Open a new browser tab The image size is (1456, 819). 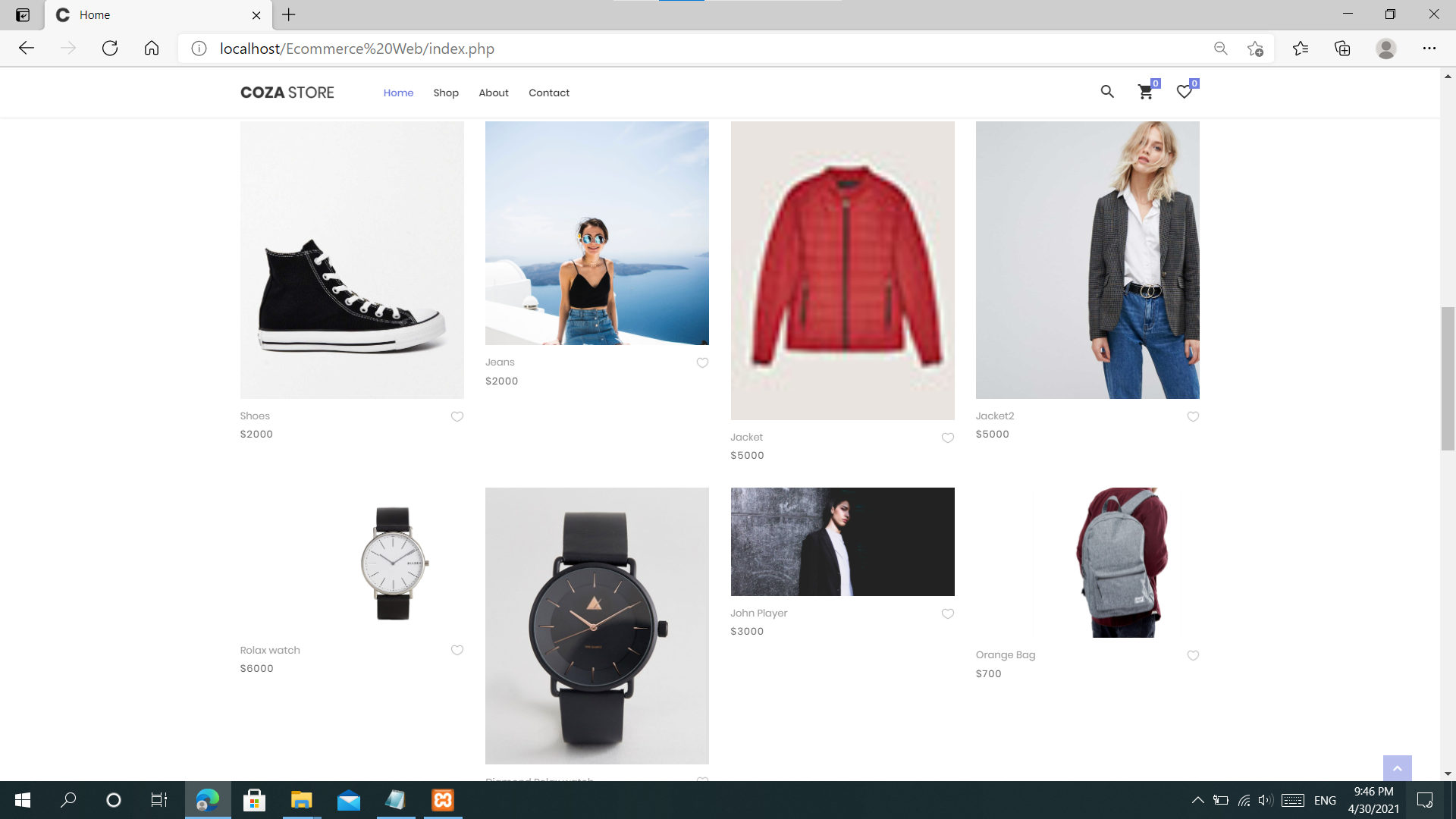click(x=289, y=14)
